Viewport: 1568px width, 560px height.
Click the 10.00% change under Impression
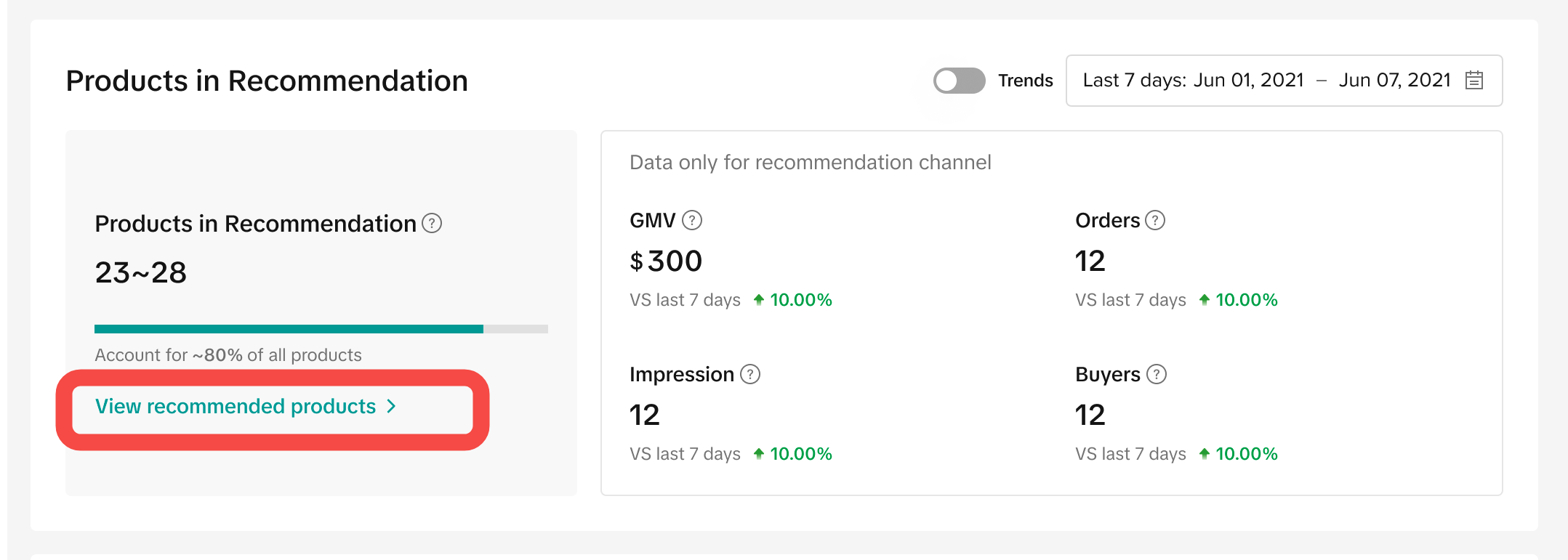pyautogui.click(x=800, y=454)
